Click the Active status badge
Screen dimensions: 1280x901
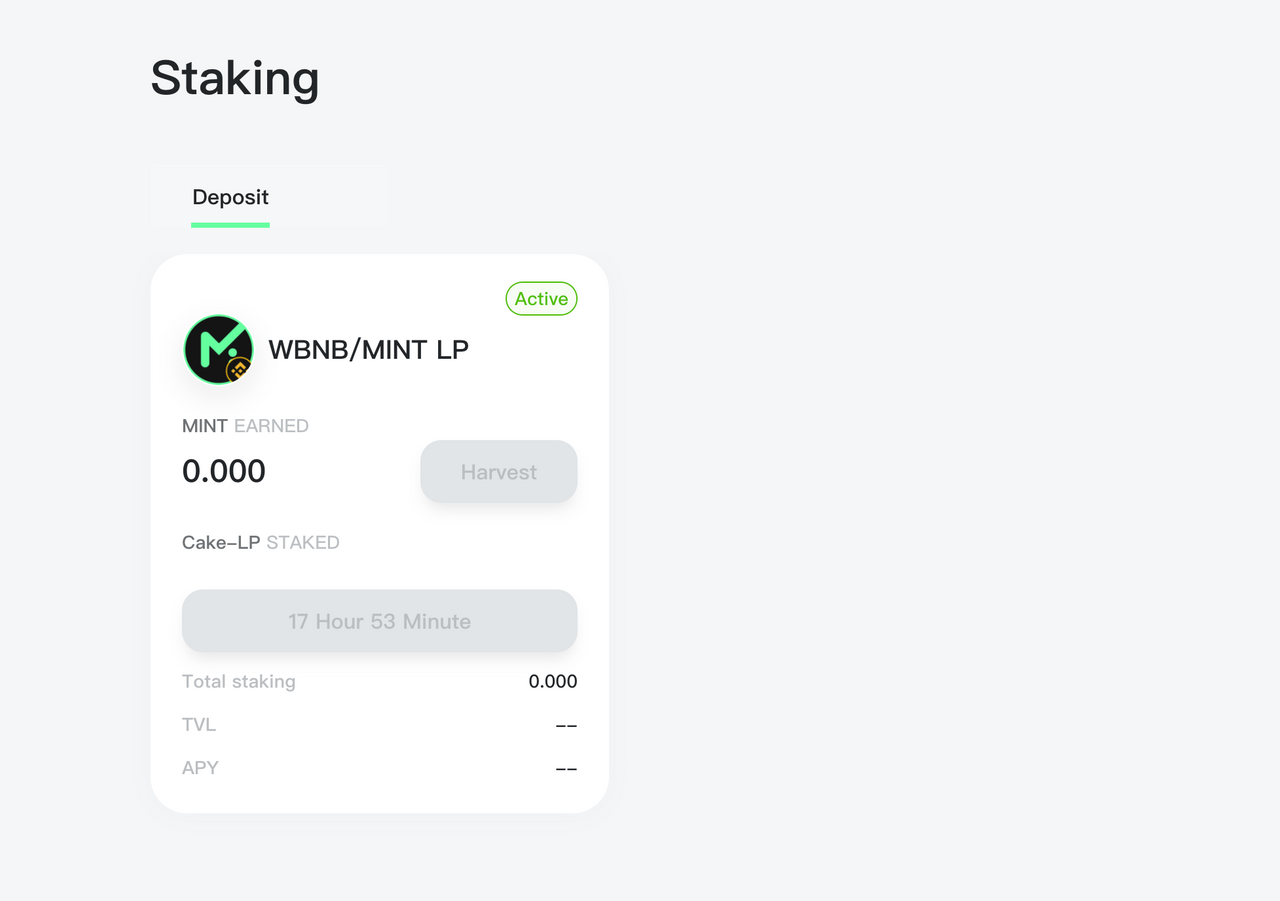[x=541, y=299]
